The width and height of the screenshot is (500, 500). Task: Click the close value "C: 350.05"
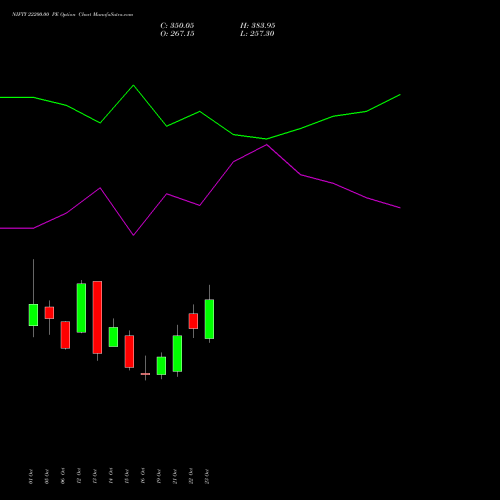(x=177, y=26)
